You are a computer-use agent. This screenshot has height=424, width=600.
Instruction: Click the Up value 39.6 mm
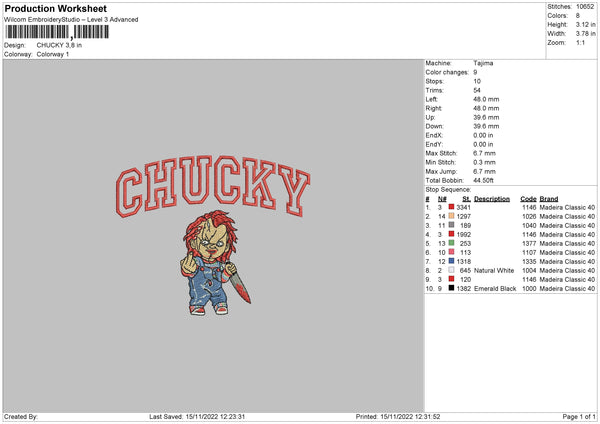(x=486, y=117)
